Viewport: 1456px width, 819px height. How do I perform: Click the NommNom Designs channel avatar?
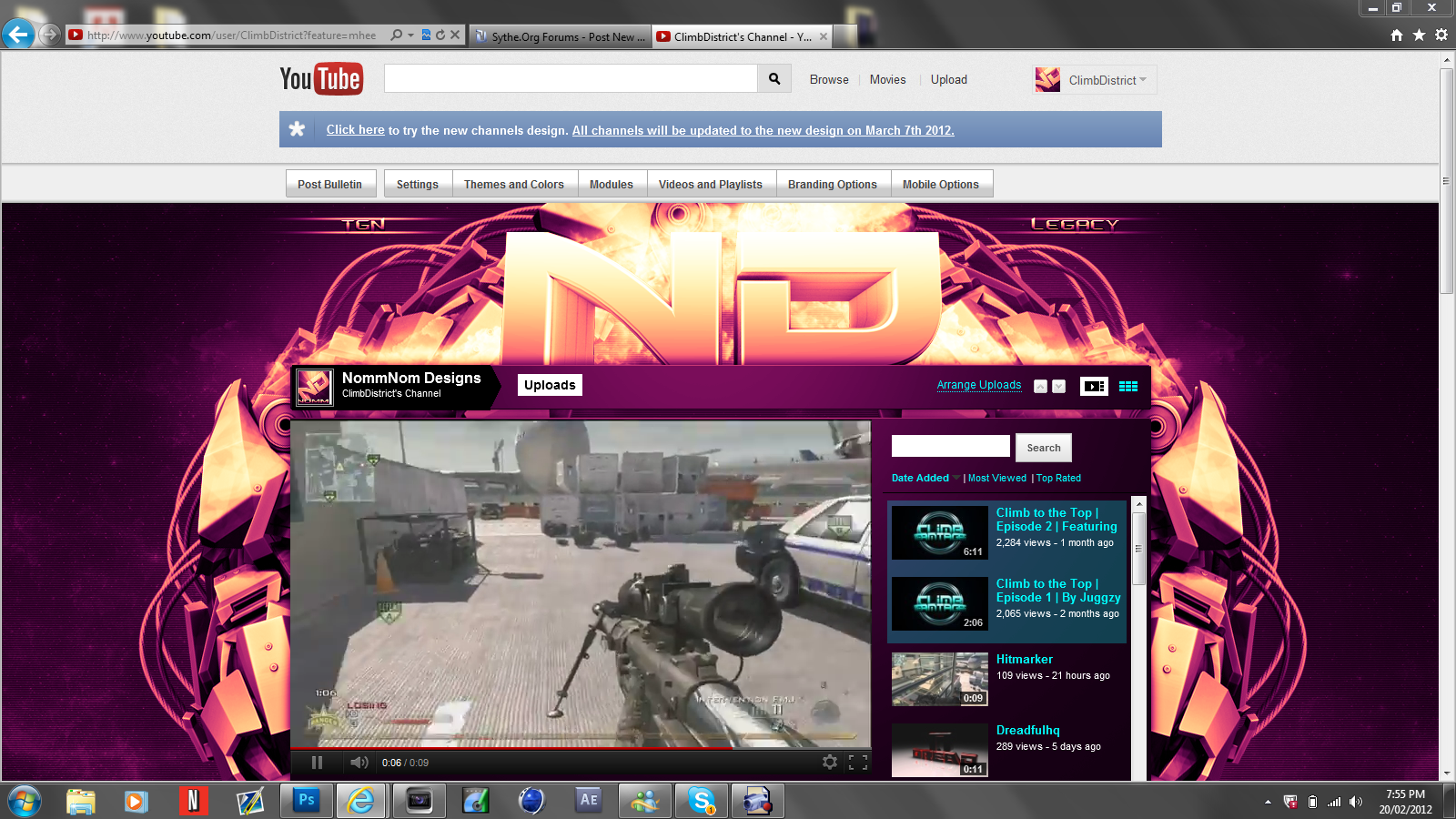point(315,387)
